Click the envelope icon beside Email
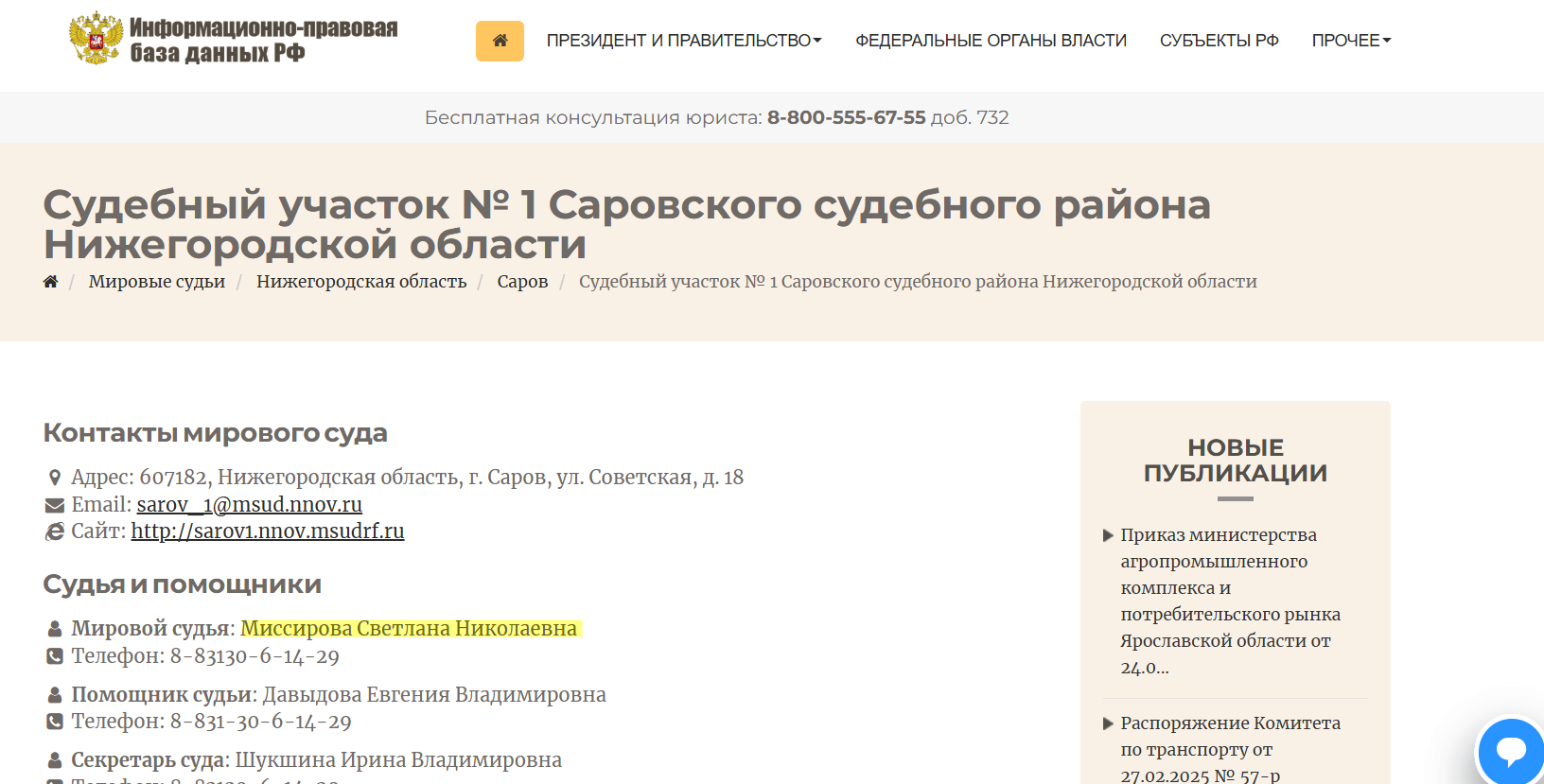The width and height of the screenshot is (1544, 784). pos(55,505)
